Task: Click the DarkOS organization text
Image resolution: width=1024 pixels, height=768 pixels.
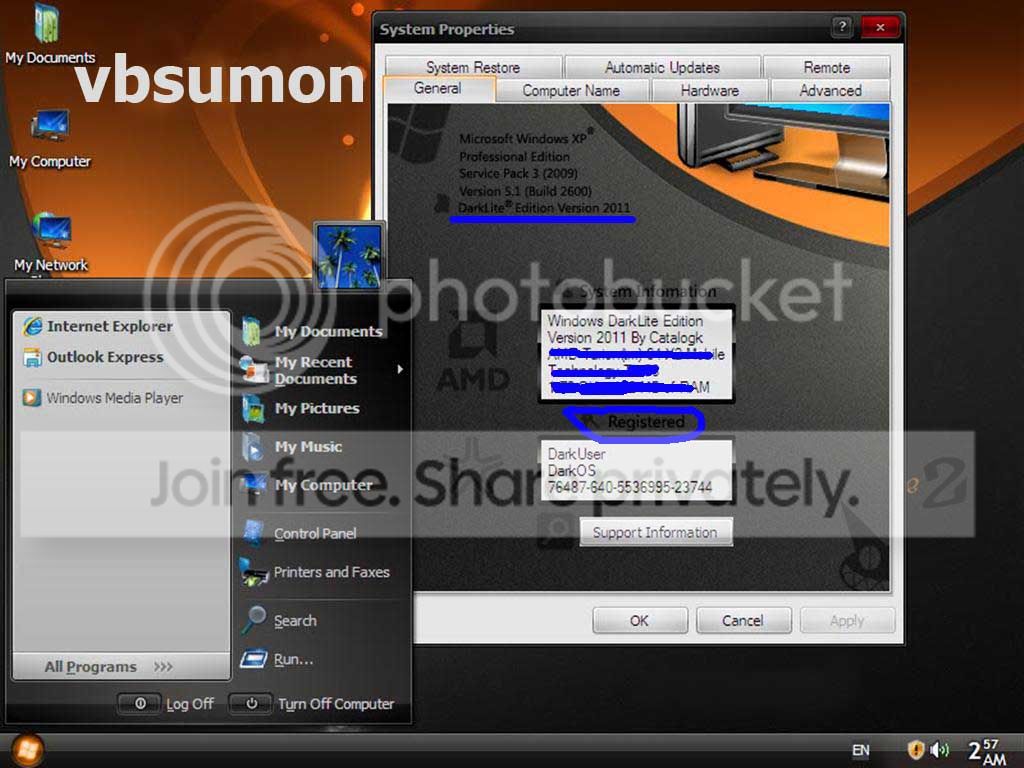Action: pos(571,471)
